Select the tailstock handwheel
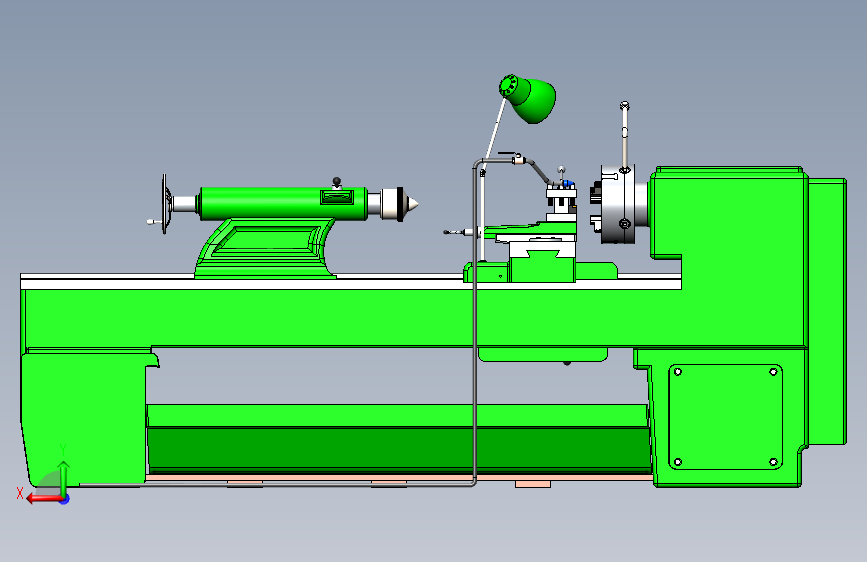The image size is (867, 562). click(x=165, y=204)
